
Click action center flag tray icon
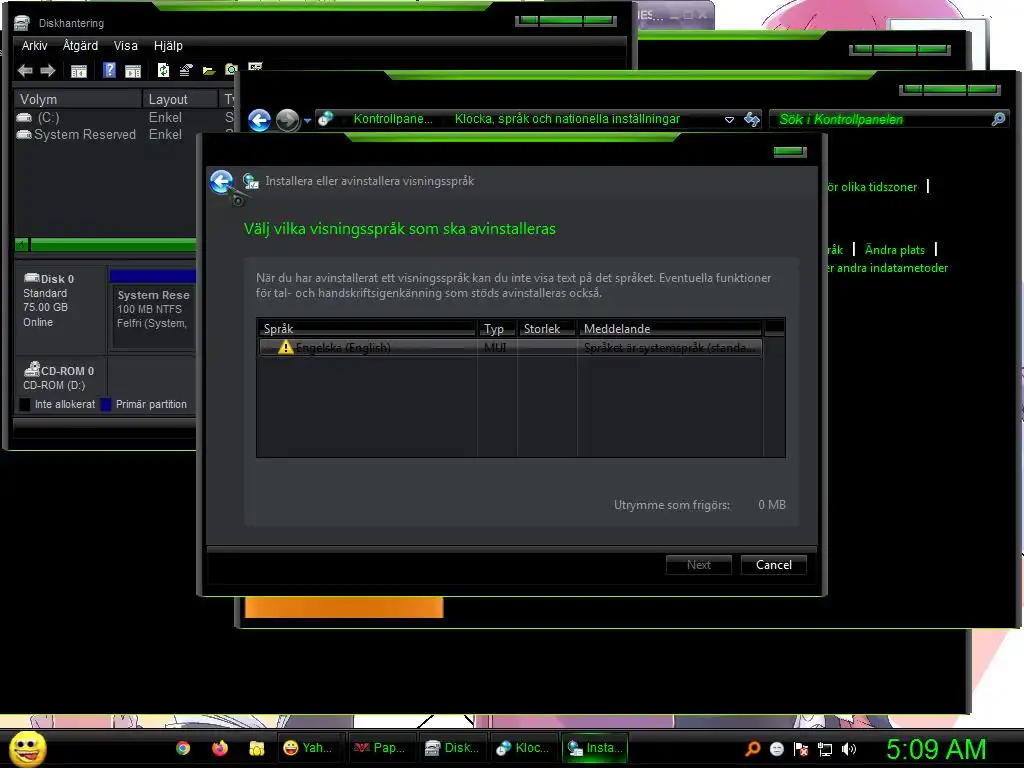pyautogui.click(x=801, y=749)
